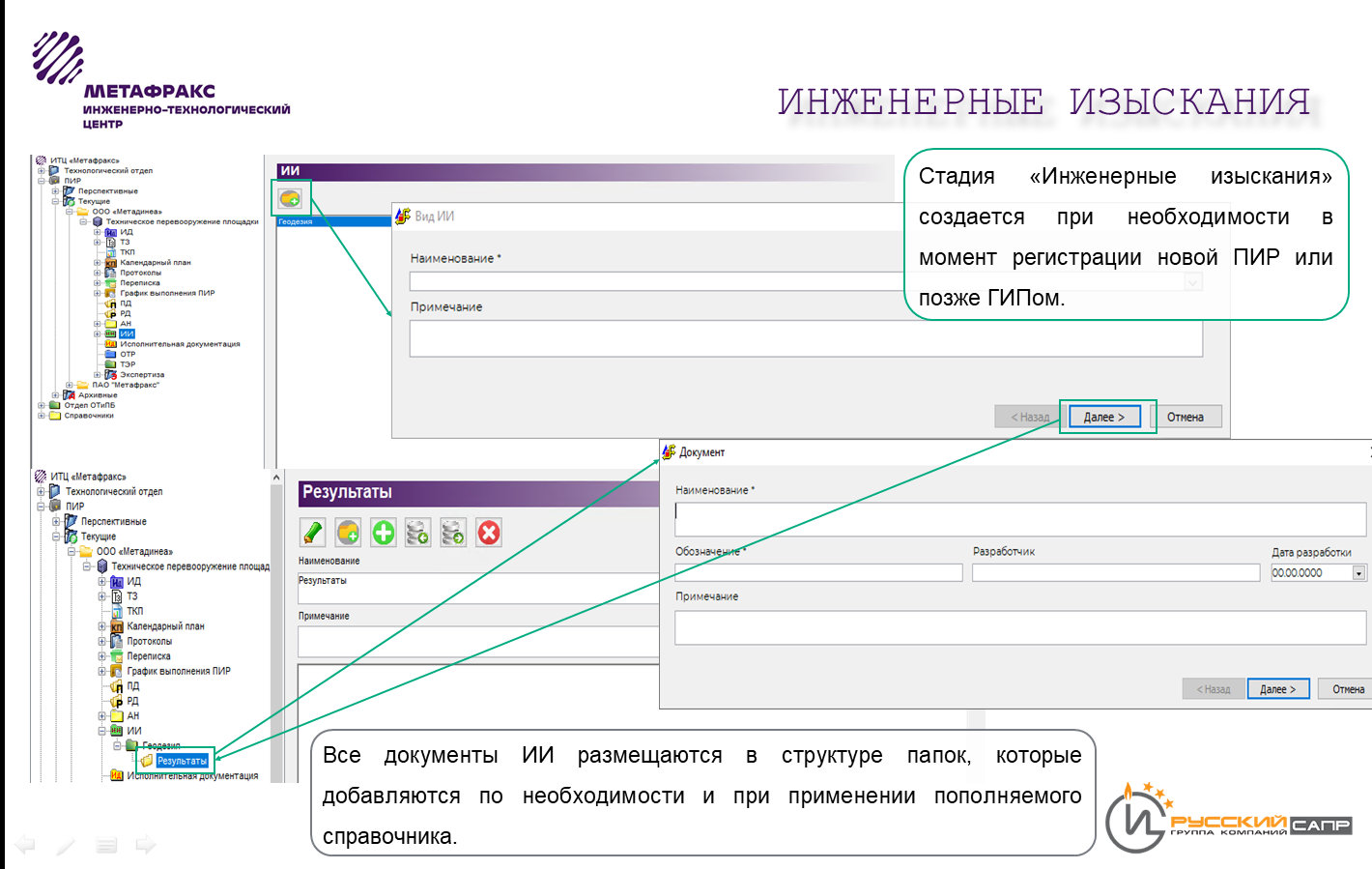Click Назад button in Вид ИИ dialog

(1030, 417)
